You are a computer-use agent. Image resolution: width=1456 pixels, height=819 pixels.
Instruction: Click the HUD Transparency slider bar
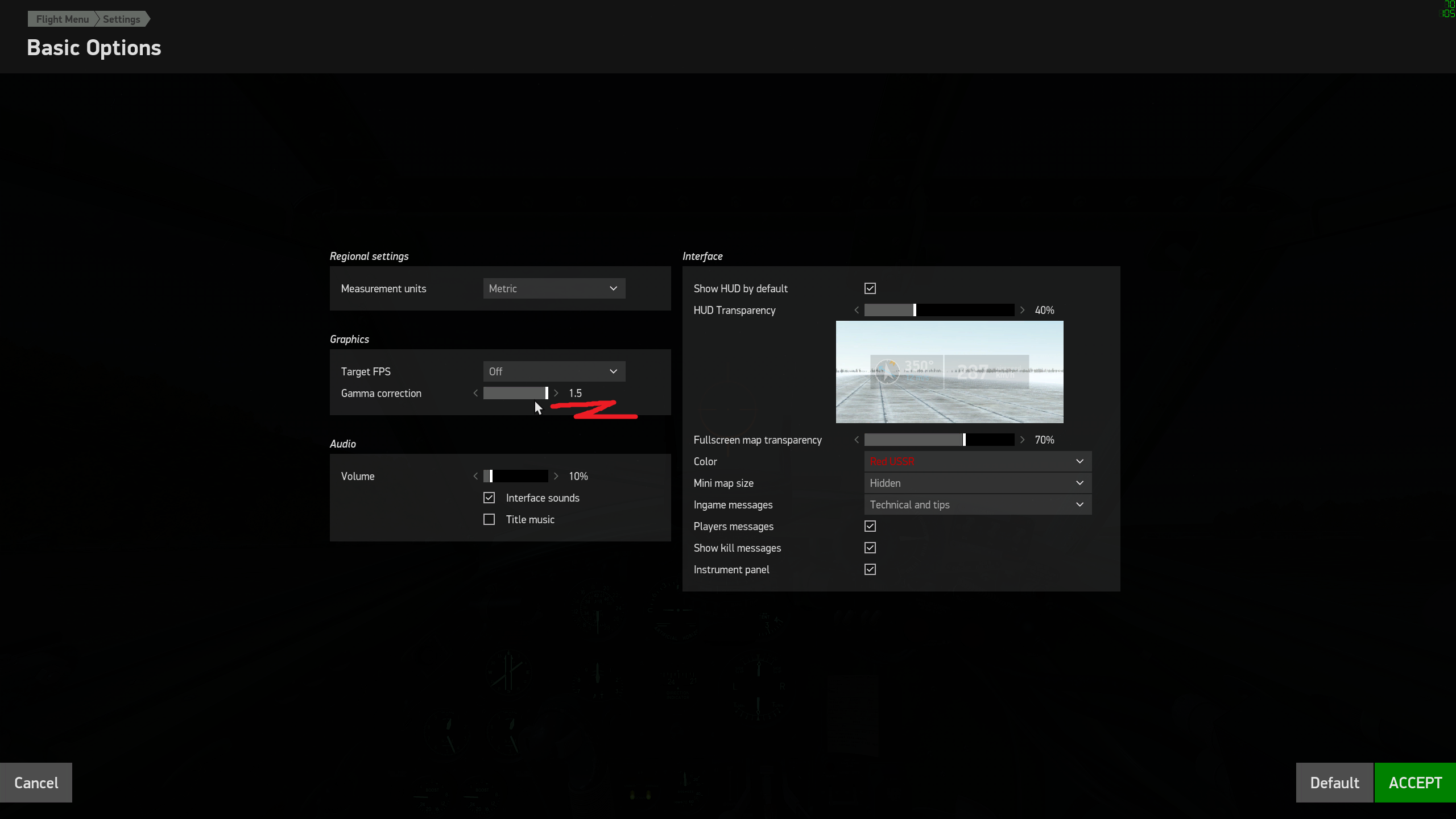(x=940, y=311)
